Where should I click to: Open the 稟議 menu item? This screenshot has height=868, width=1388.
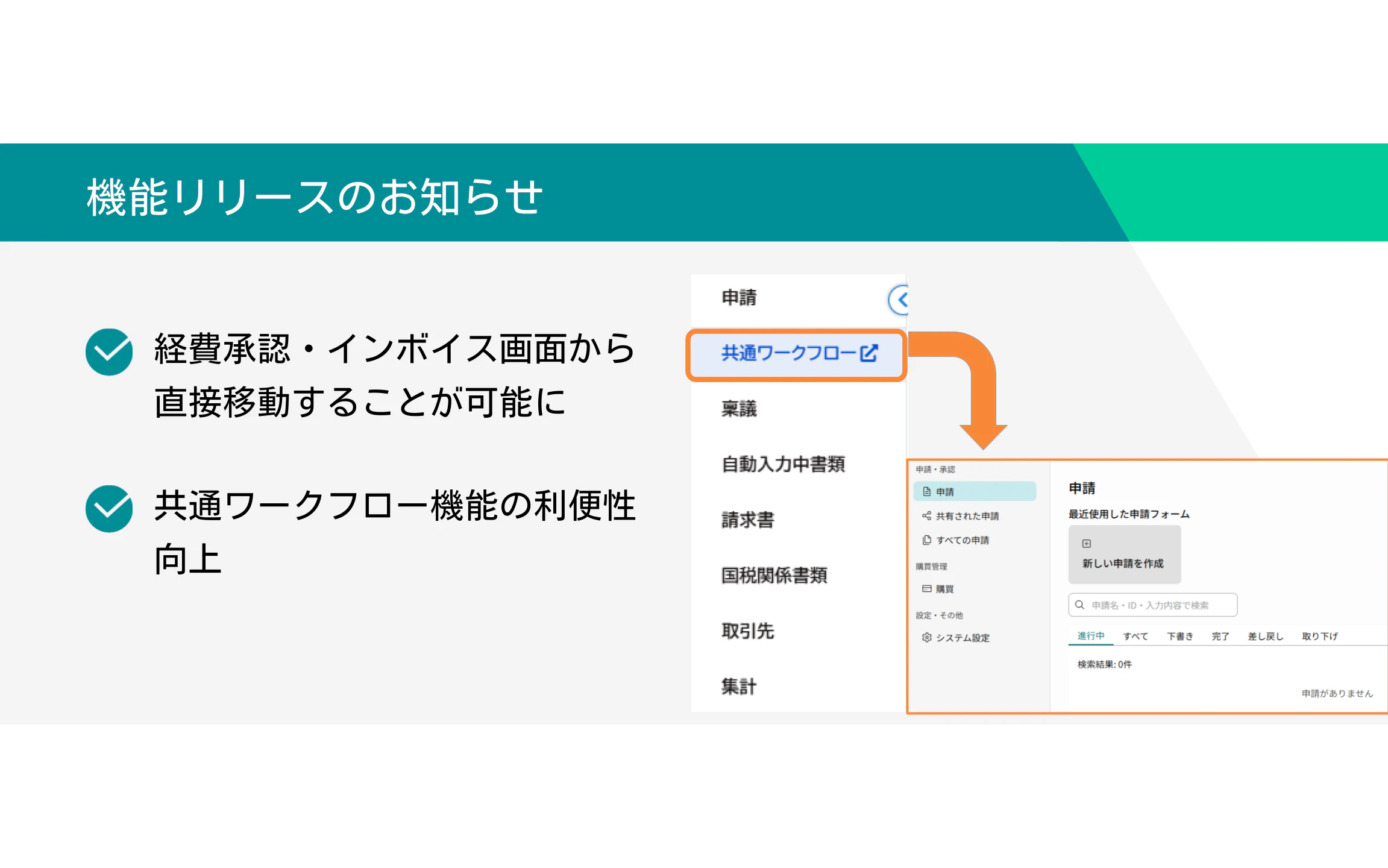[739, 409]
